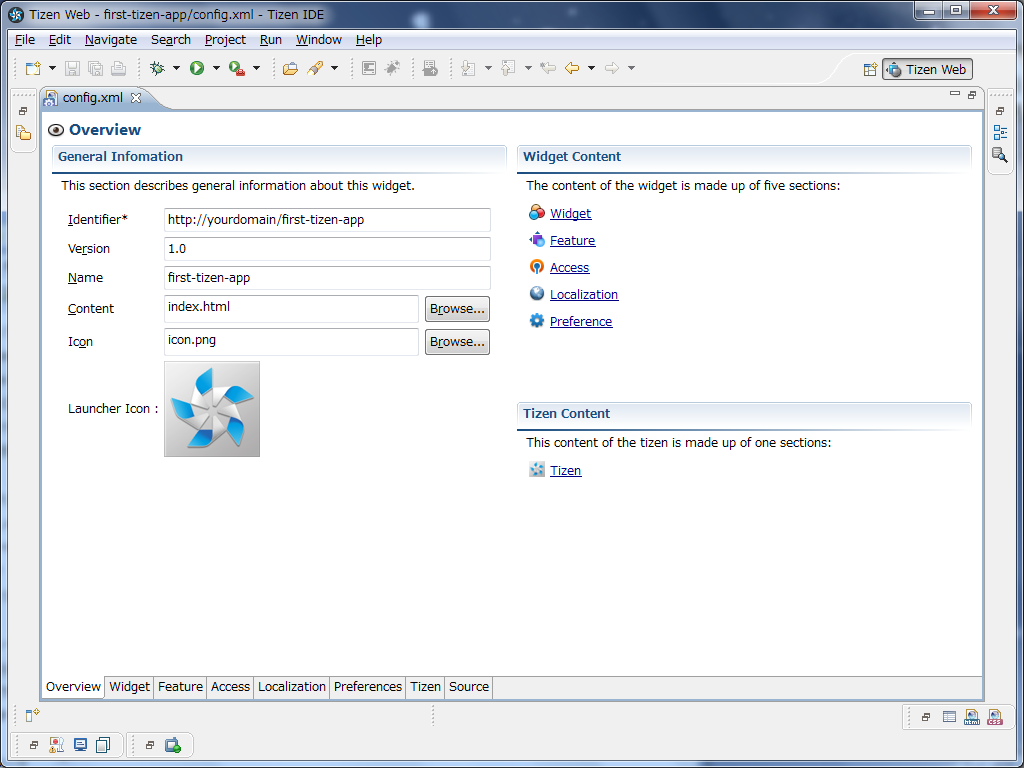Click the New wizard toolbar icon
Image resolution: width=1024 pixels, height=768 pixels.
[33, 68]
